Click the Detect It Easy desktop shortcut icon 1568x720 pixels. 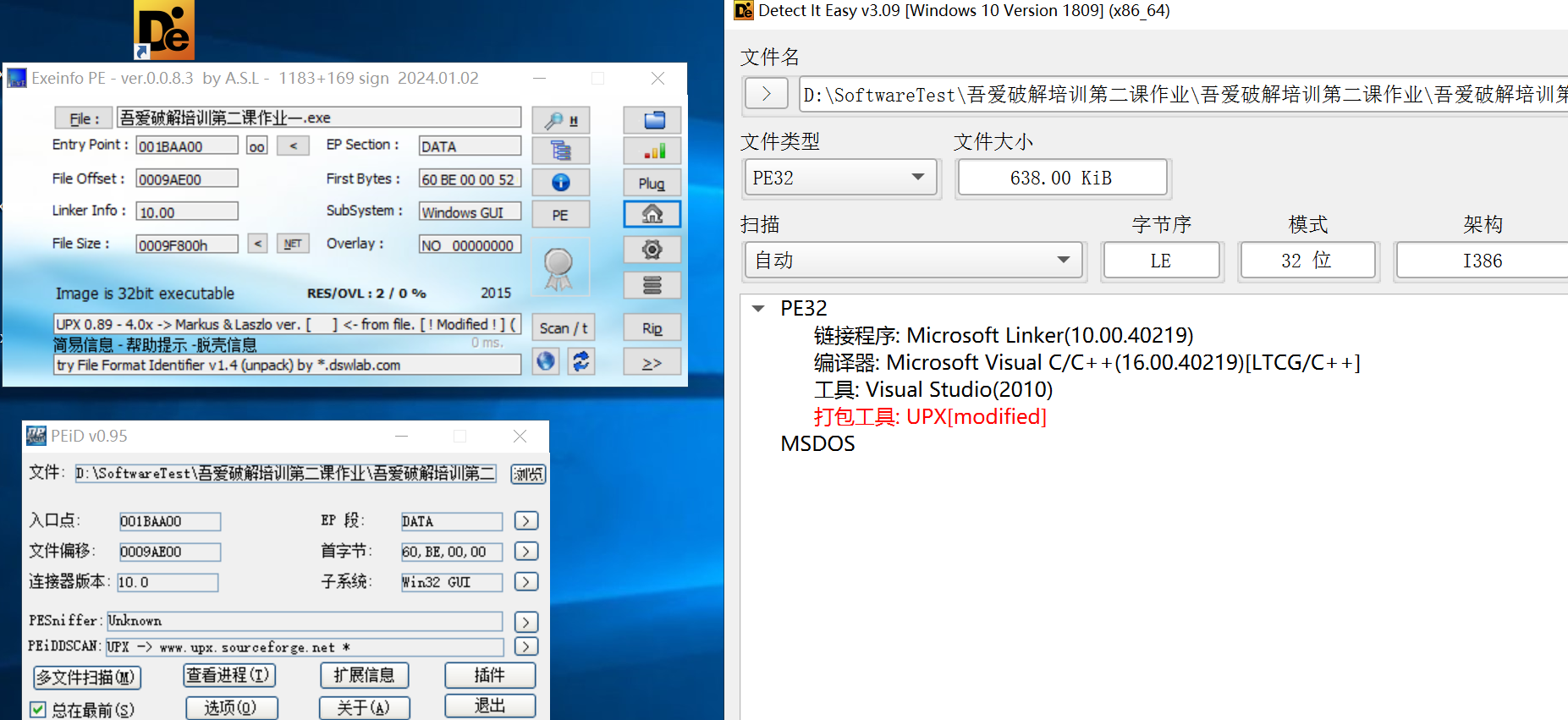pos(164,30)
